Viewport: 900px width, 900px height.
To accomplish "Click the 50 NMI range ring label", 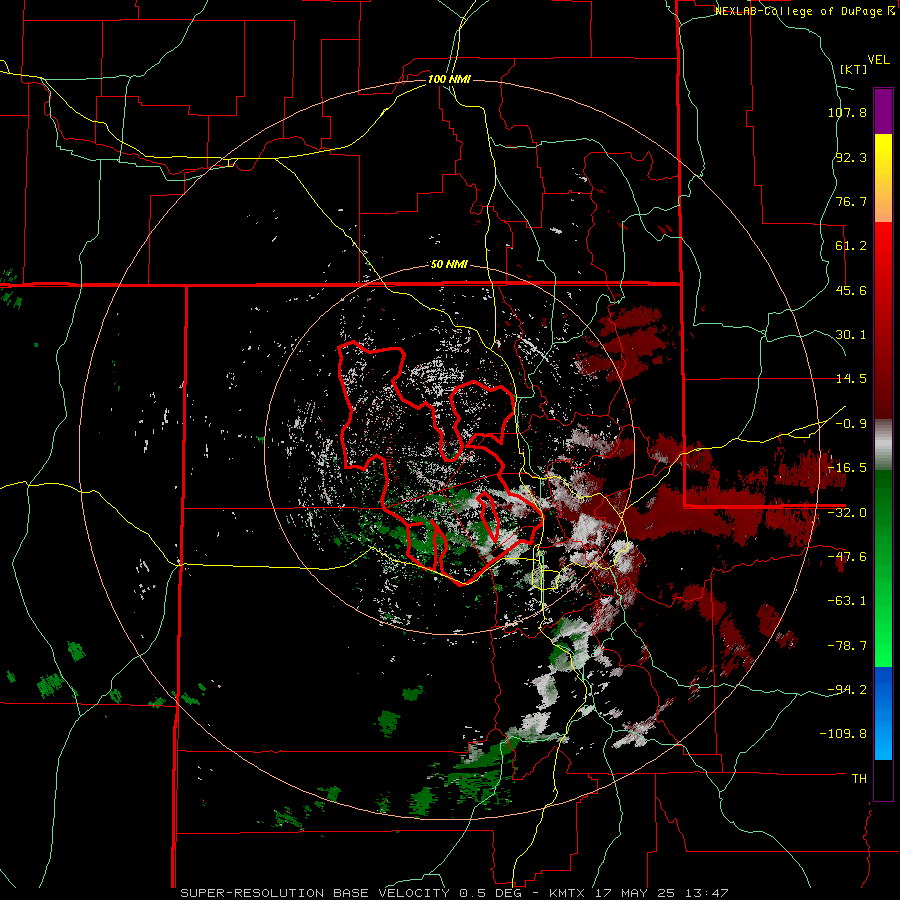I will pos(449,265).
